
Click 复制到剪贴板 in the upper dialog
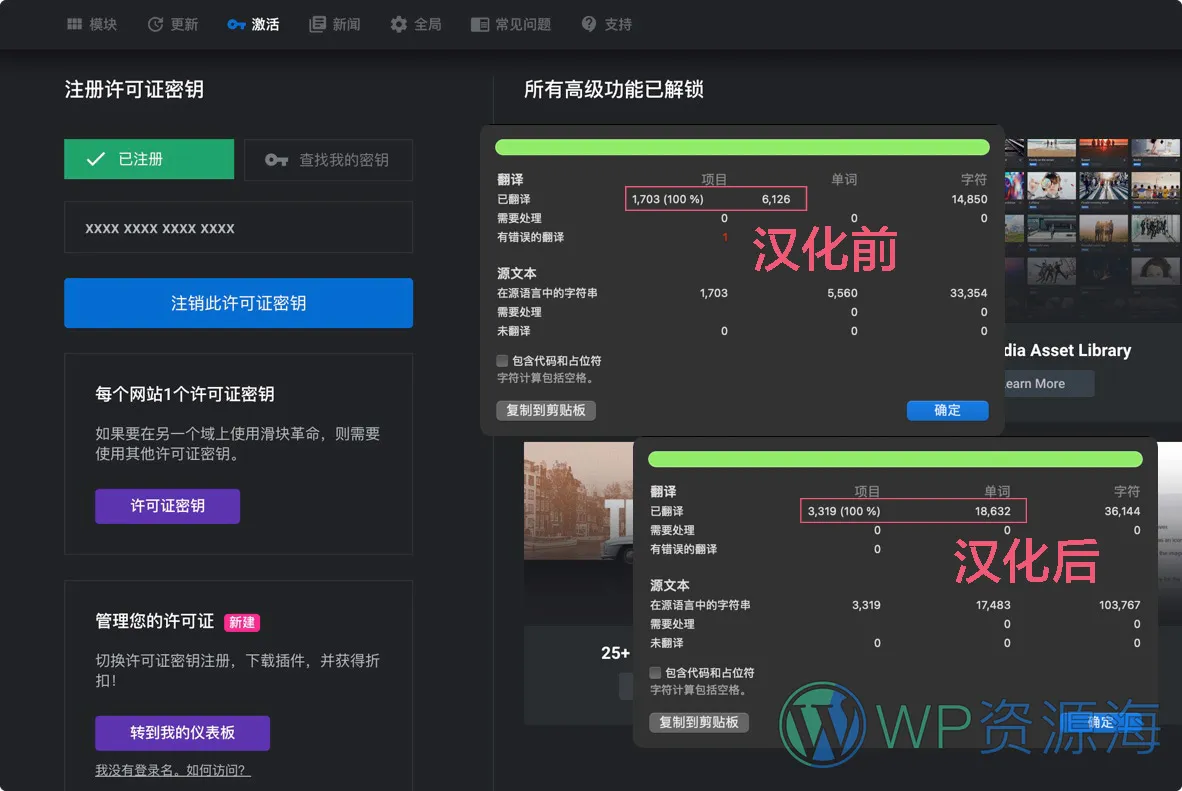pos(546,410)
